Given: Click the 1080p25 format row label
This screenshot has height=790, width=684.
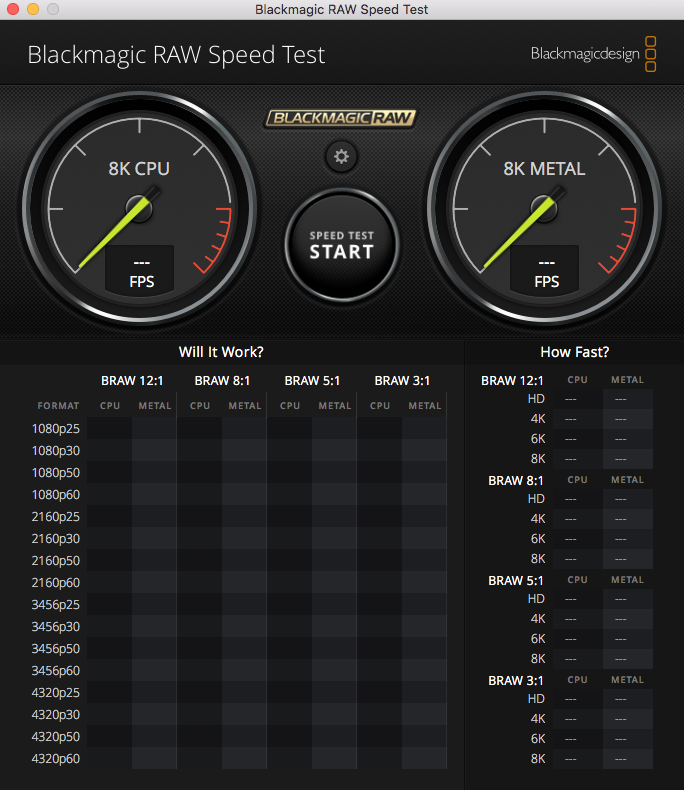Looking at the screenshot, I should click(x=56, y=429).
